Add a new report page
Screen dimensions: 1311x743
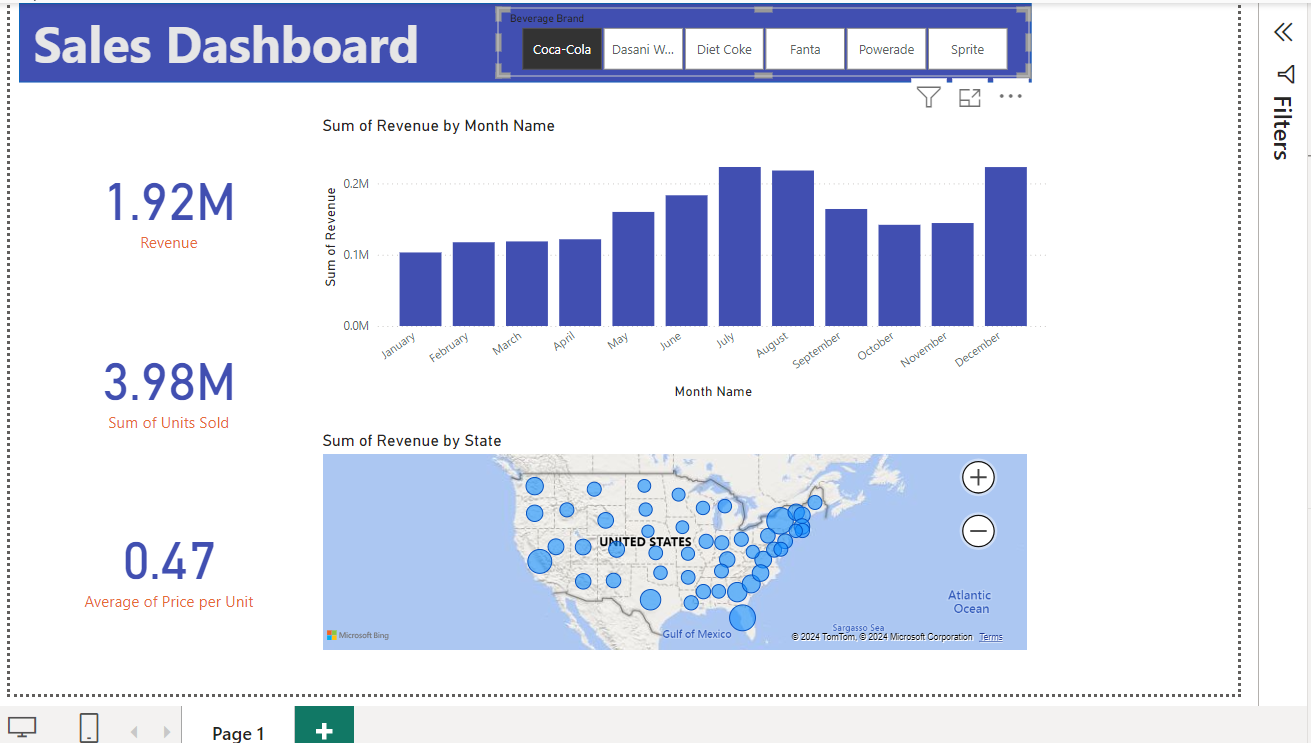pyautogui.click(x=324, y=731)
